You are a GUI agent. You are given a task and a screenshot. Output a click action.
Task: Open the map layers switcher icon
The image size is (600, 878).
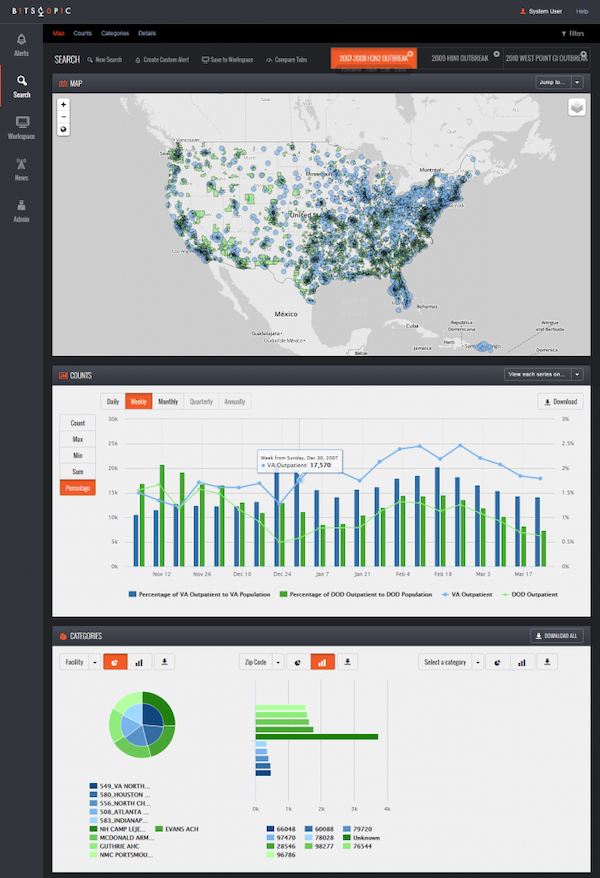pos(576,107)
